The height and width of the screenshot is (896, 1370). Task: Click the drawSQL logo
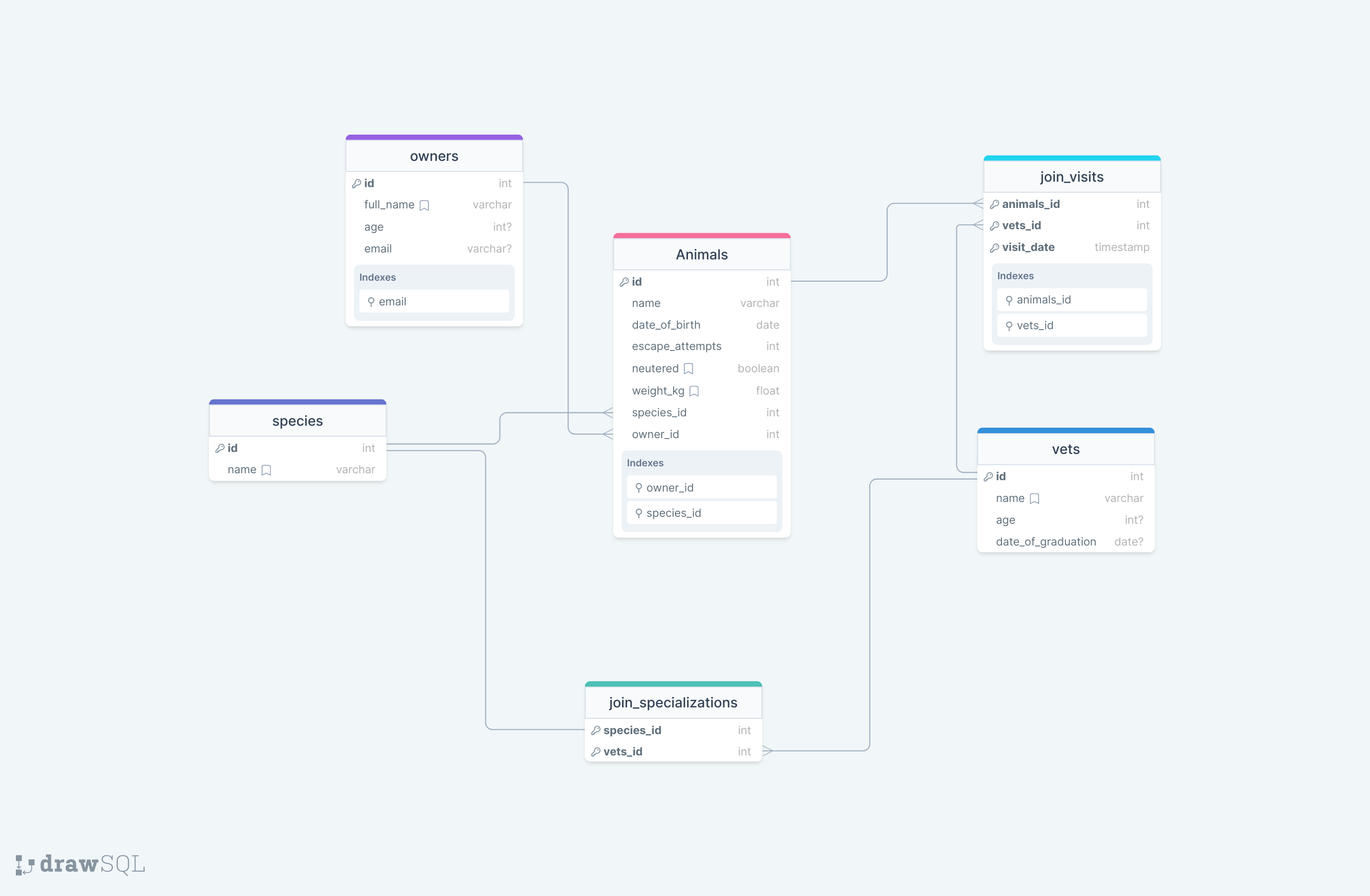pos(81,864)
